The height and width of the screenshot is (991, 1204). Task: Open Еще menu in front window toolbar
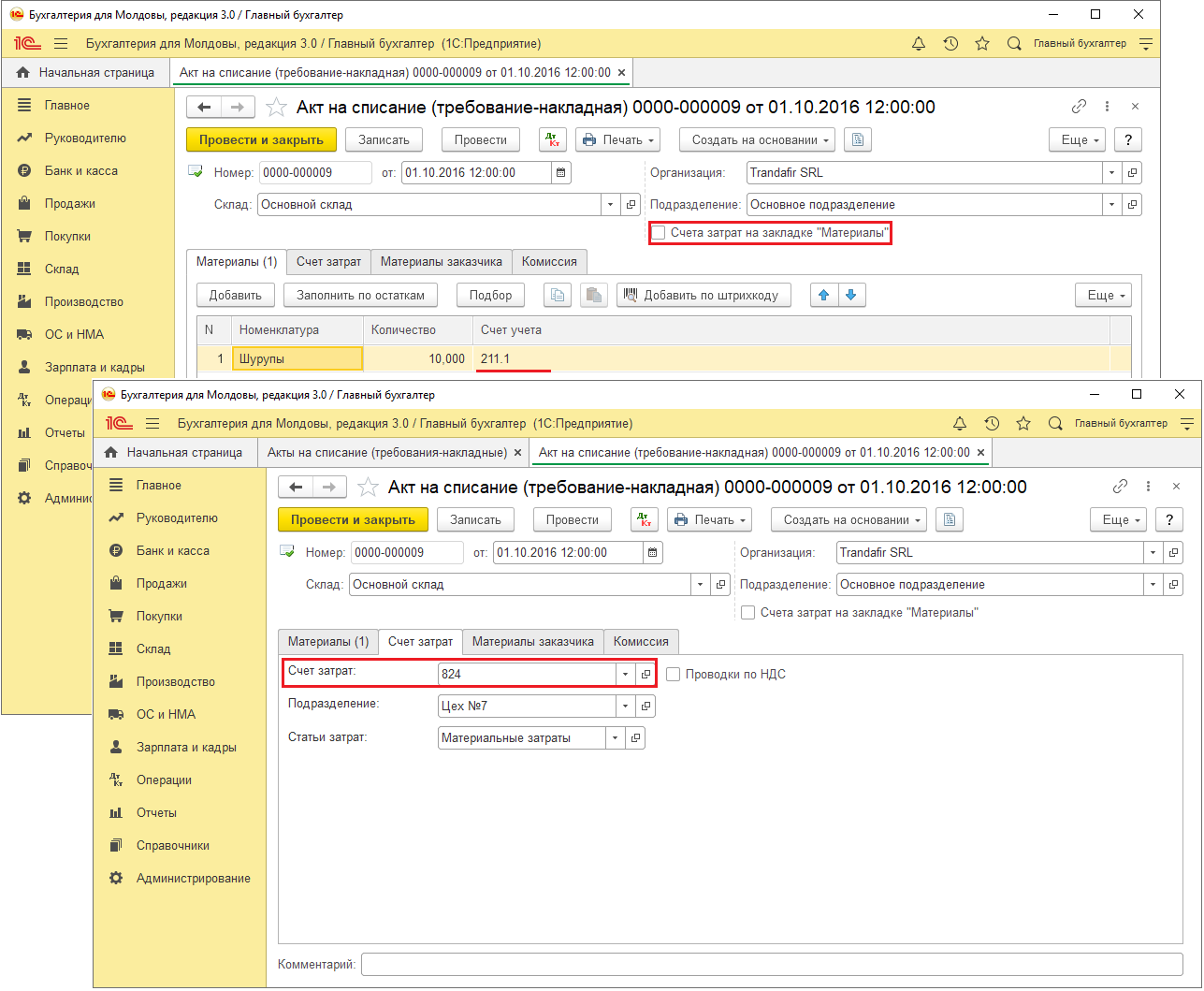coord(1120,519)
